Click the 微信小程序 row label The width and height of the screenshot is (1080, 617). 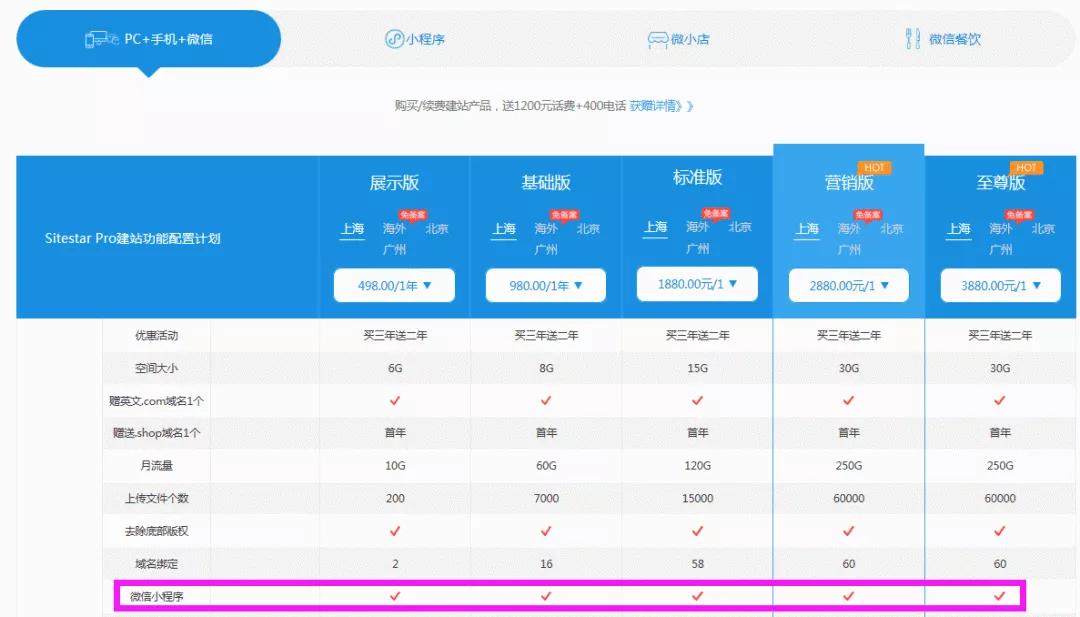click(x=156, y=596)
